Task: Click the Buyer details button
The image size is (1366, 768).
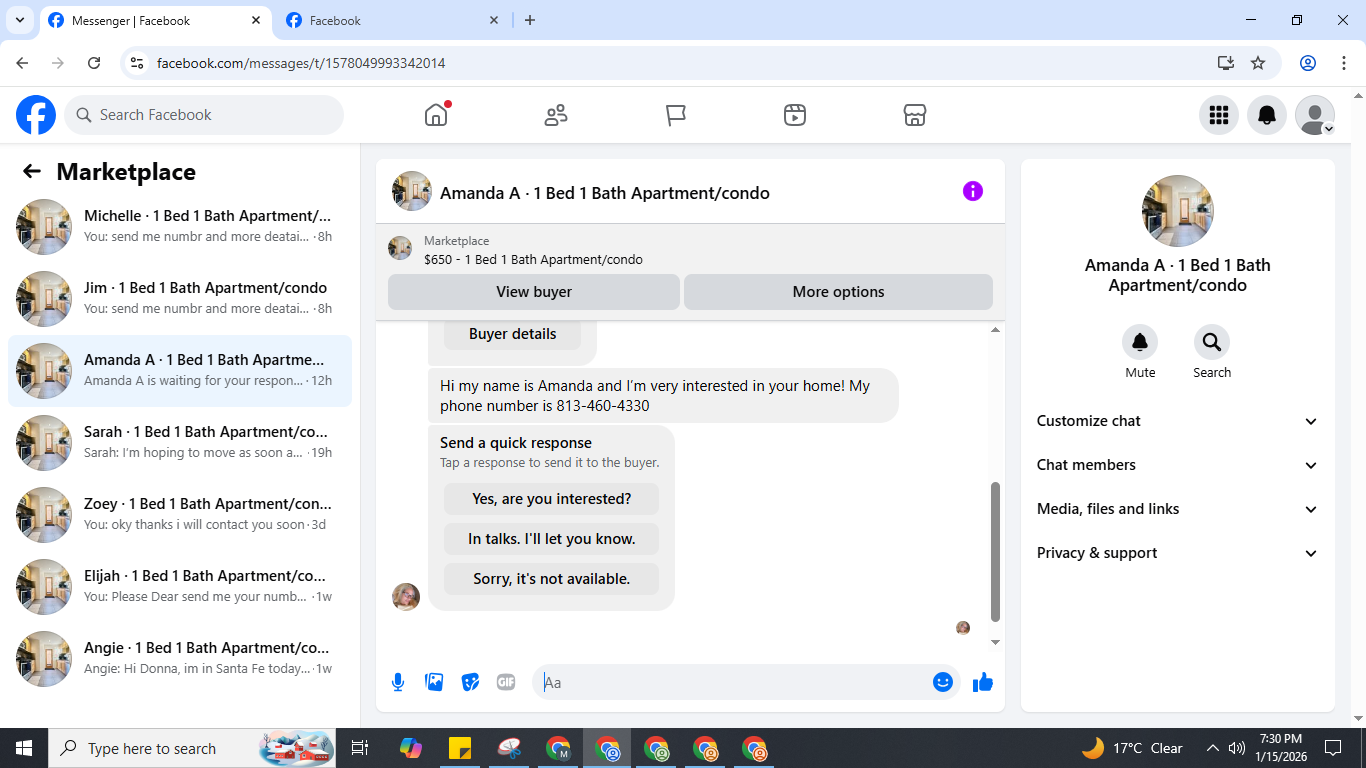Action: click(512, 334)
